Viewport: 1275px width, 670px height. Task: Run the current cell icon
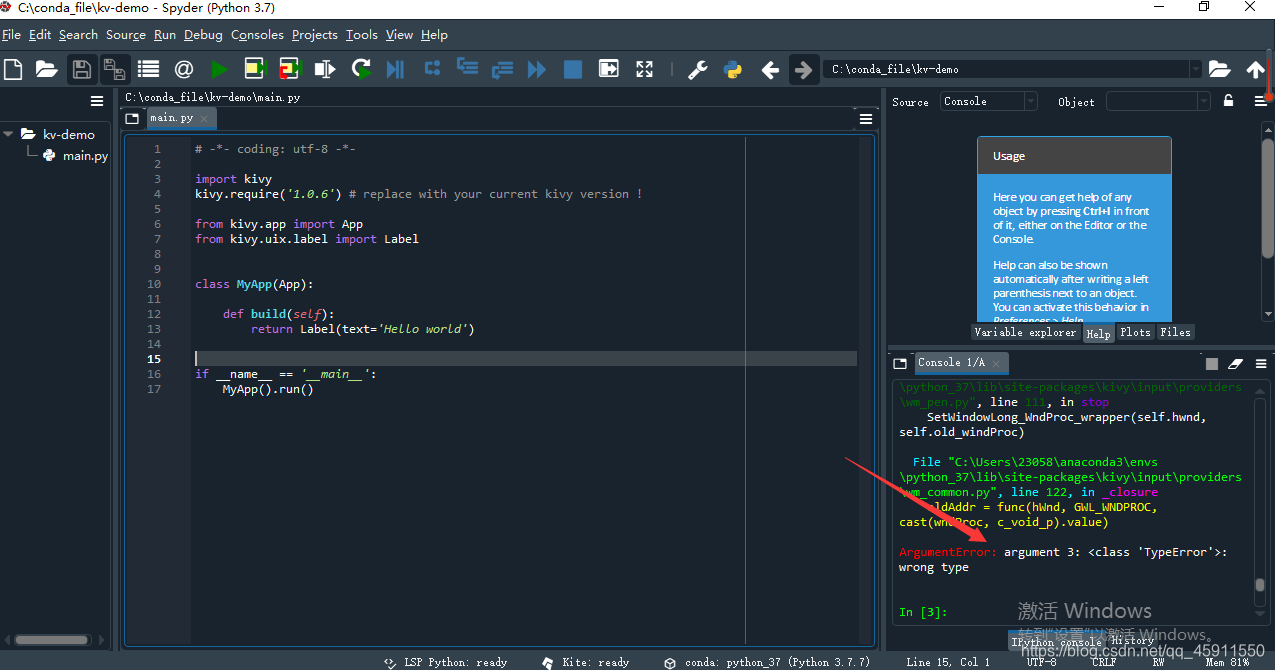pos(254,69)
